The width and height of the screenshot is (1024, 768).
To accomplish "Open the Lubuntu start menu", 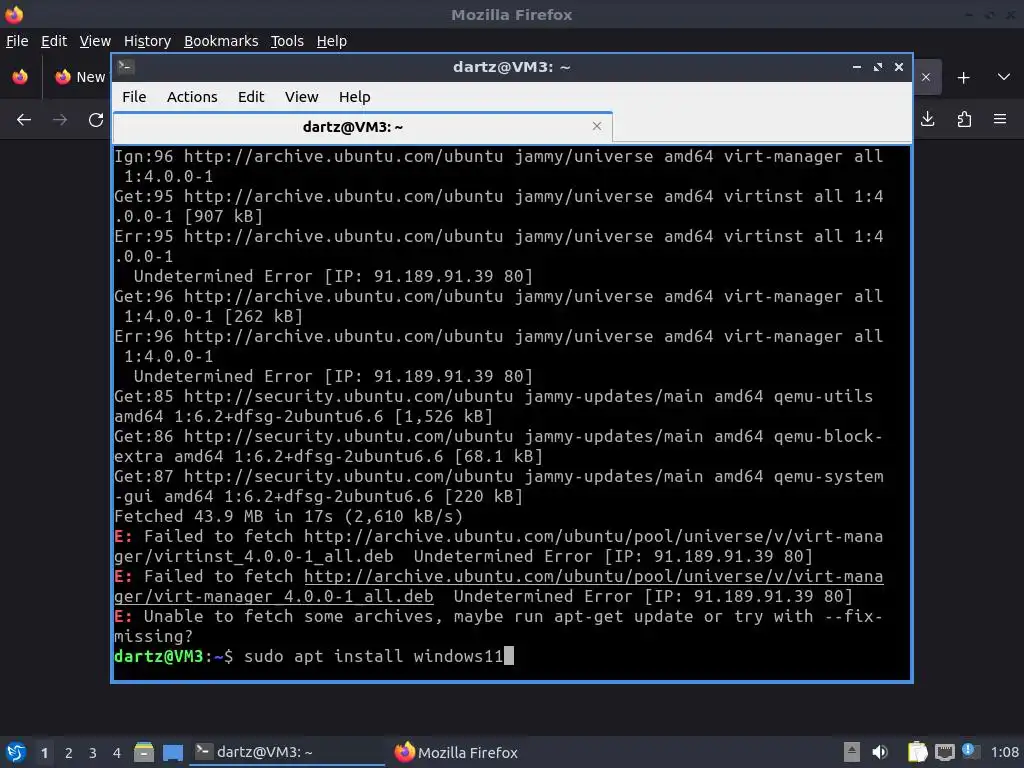I will [x=16, y=752].
